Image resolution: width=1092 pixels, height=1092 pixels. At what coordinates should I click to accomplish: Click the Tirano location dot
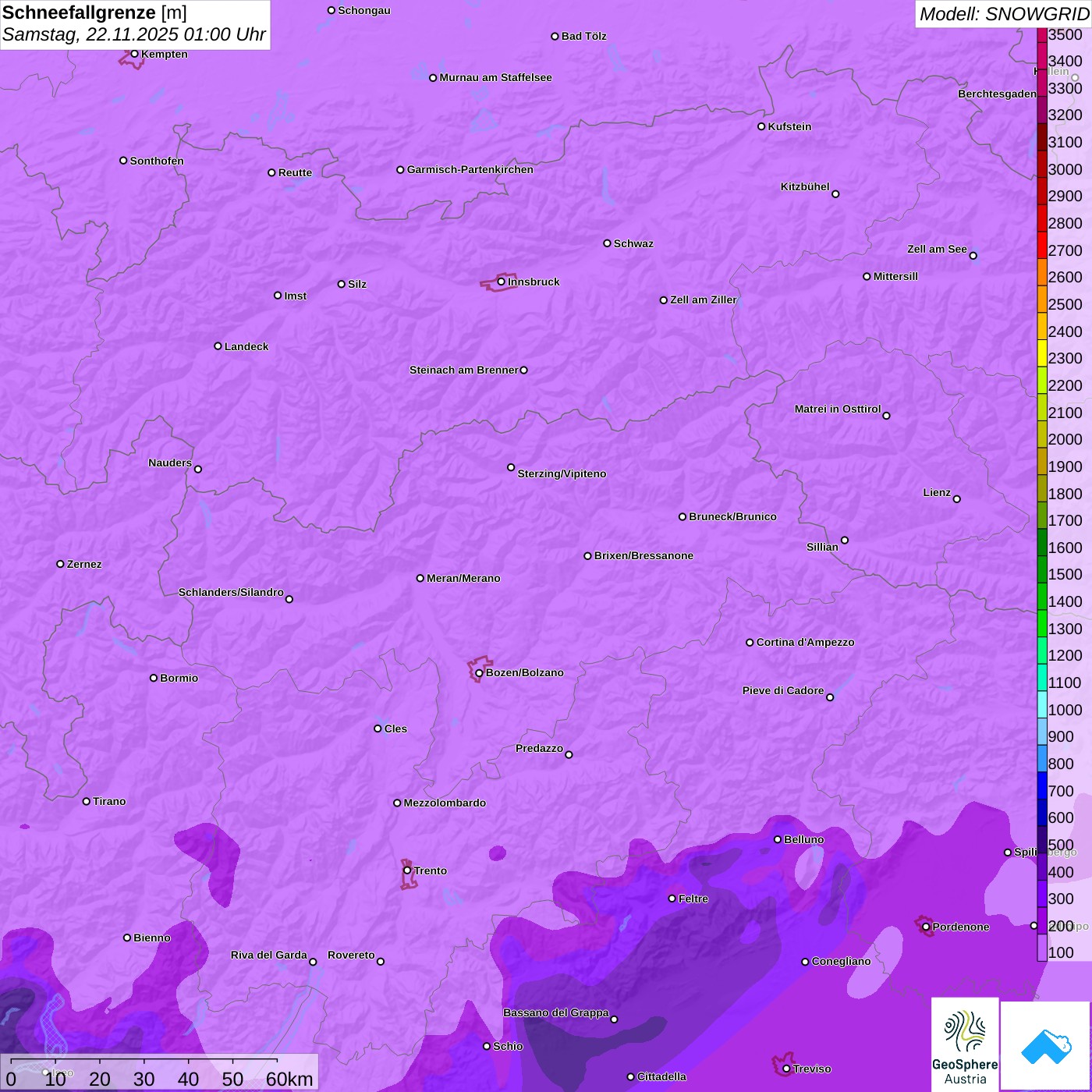pos(87,801)
